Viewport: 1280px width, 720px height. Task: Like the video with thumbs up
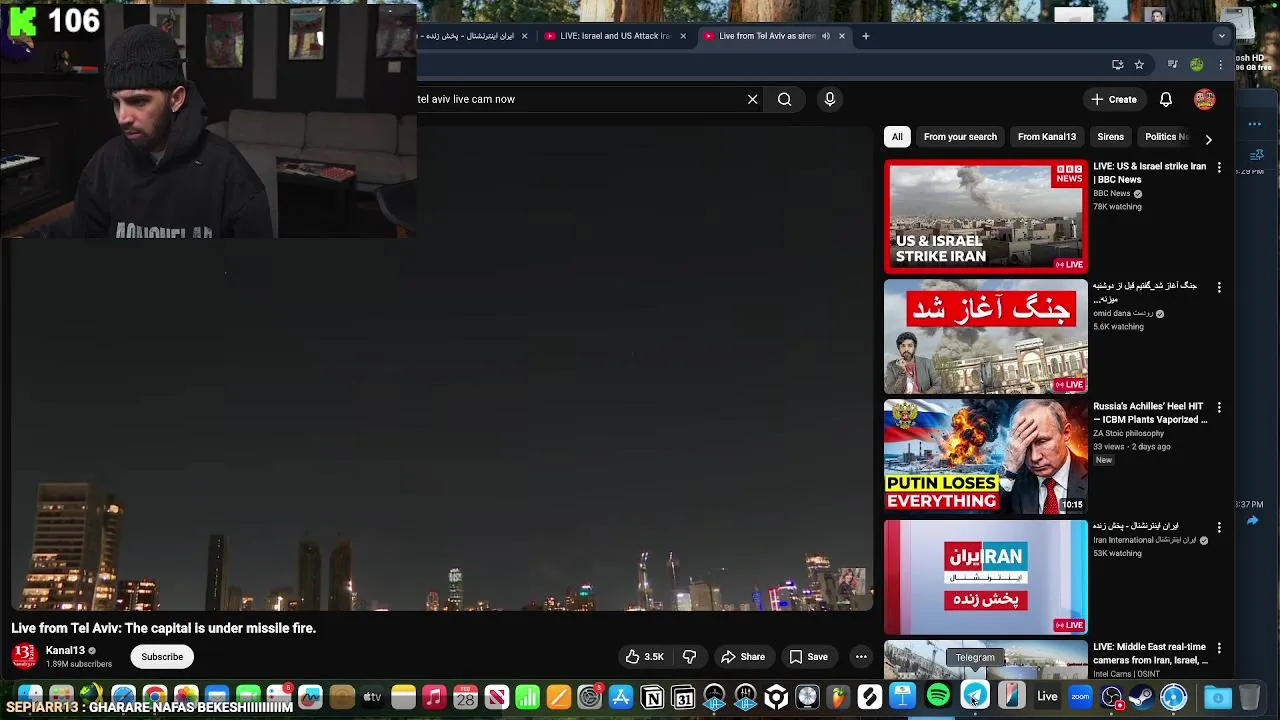pos(644,657)
